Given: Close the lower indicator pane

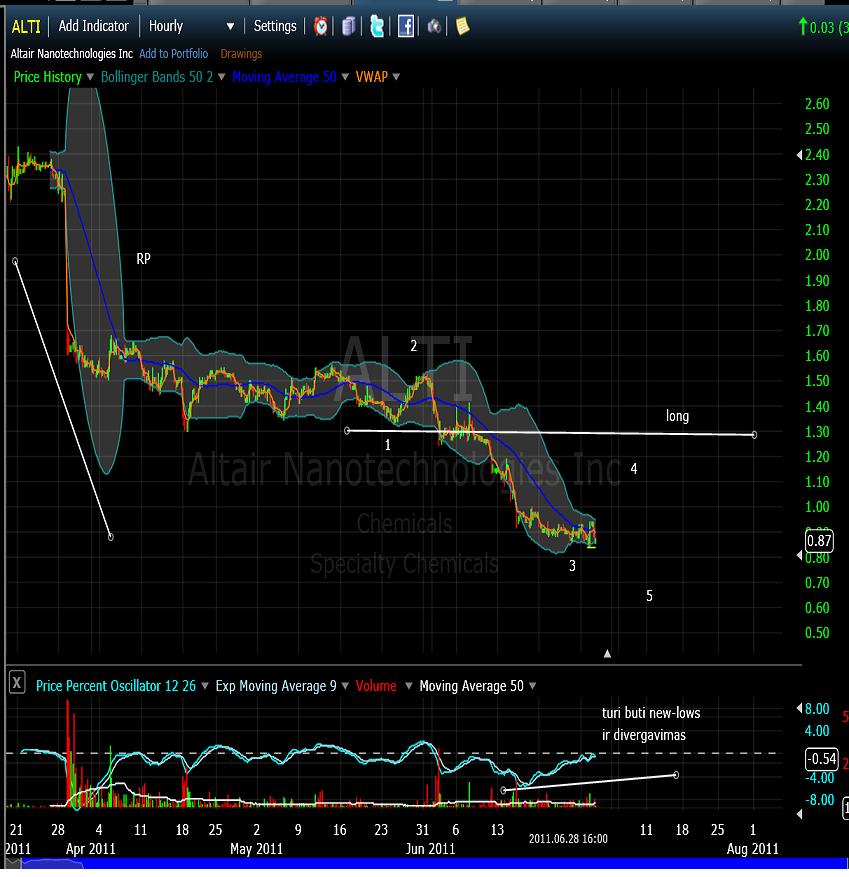Looking at the screenshot, I should 17,682.
